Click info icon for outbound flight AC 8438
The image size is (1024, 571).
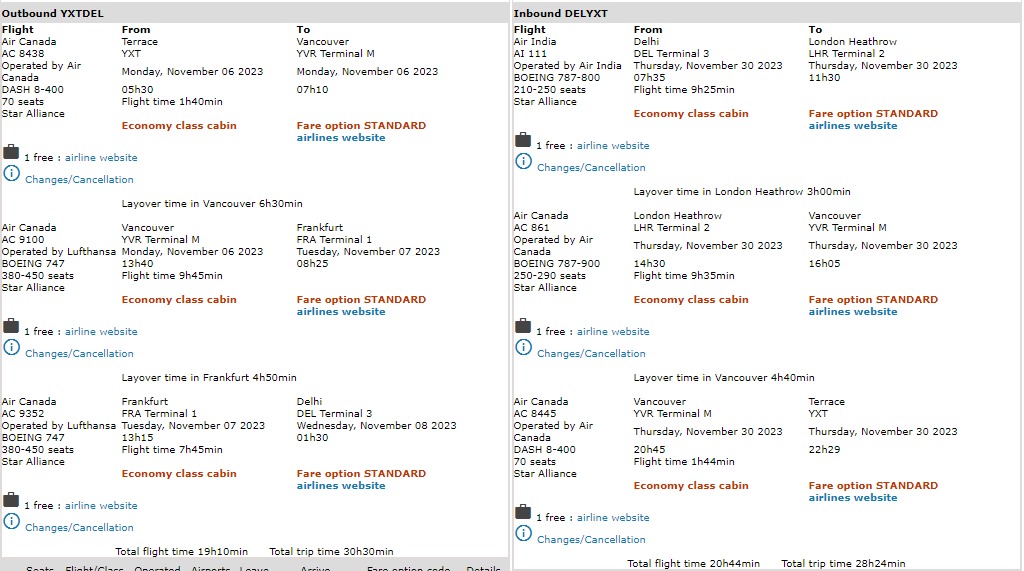[11, 173]
